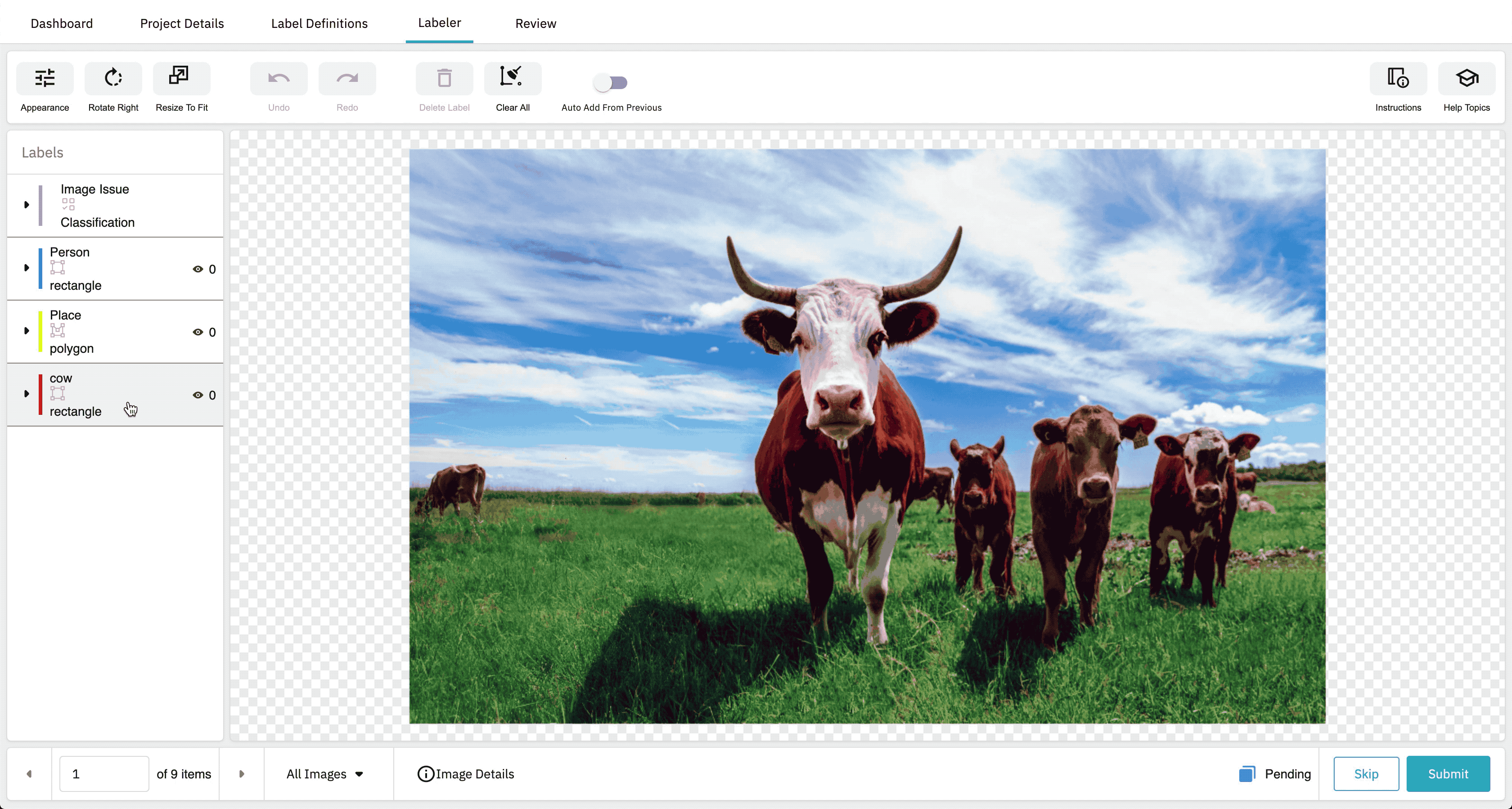Open the Project Details tab
This screenshot has width=1512, height=809.
(182, 23)
